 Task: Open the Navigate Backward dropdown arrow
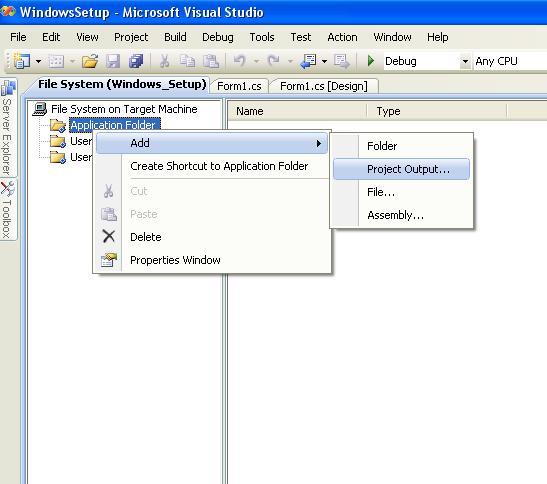tap(324, 62)
